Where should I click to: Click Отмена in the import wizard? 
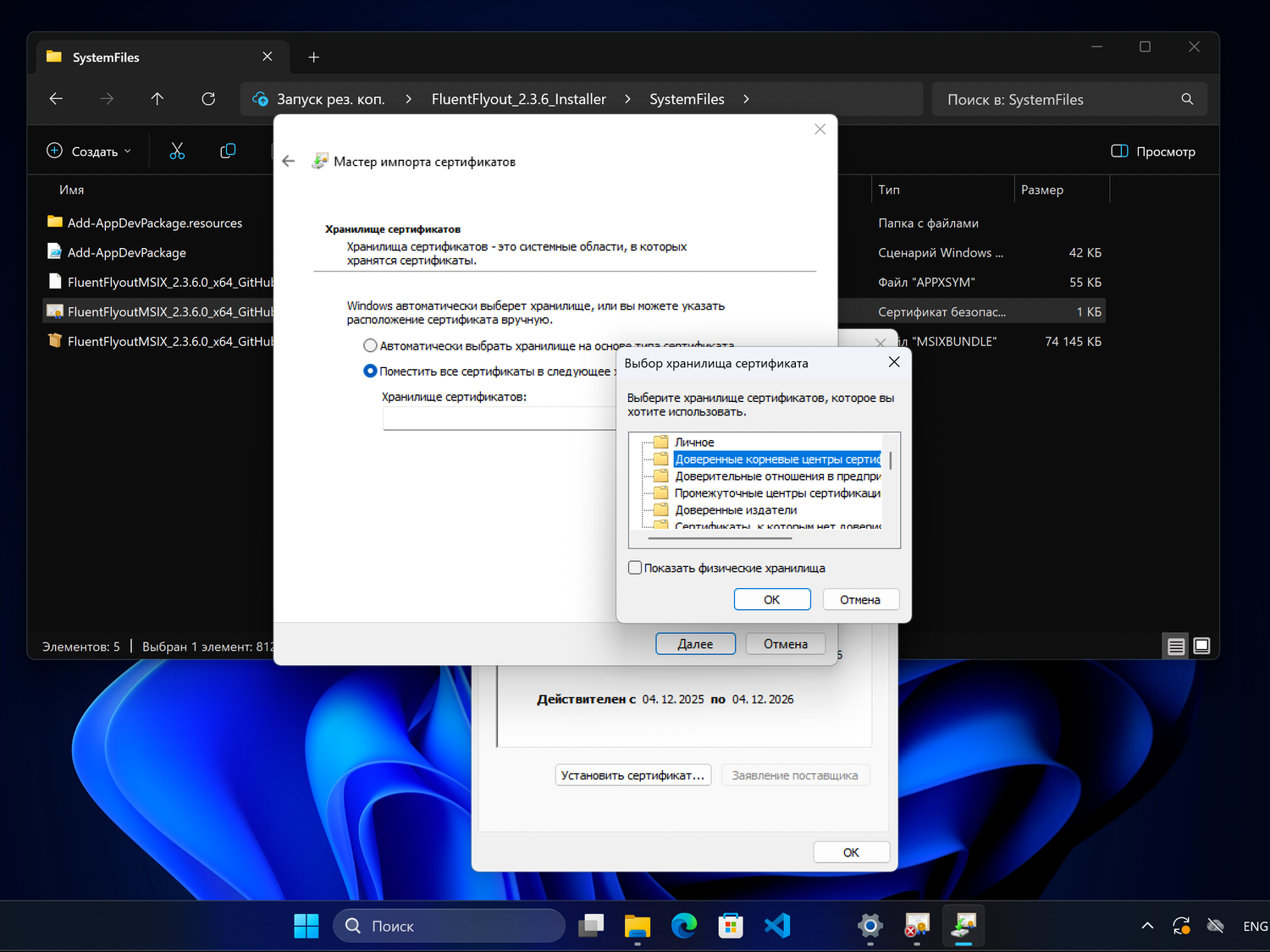pos(786,644)
